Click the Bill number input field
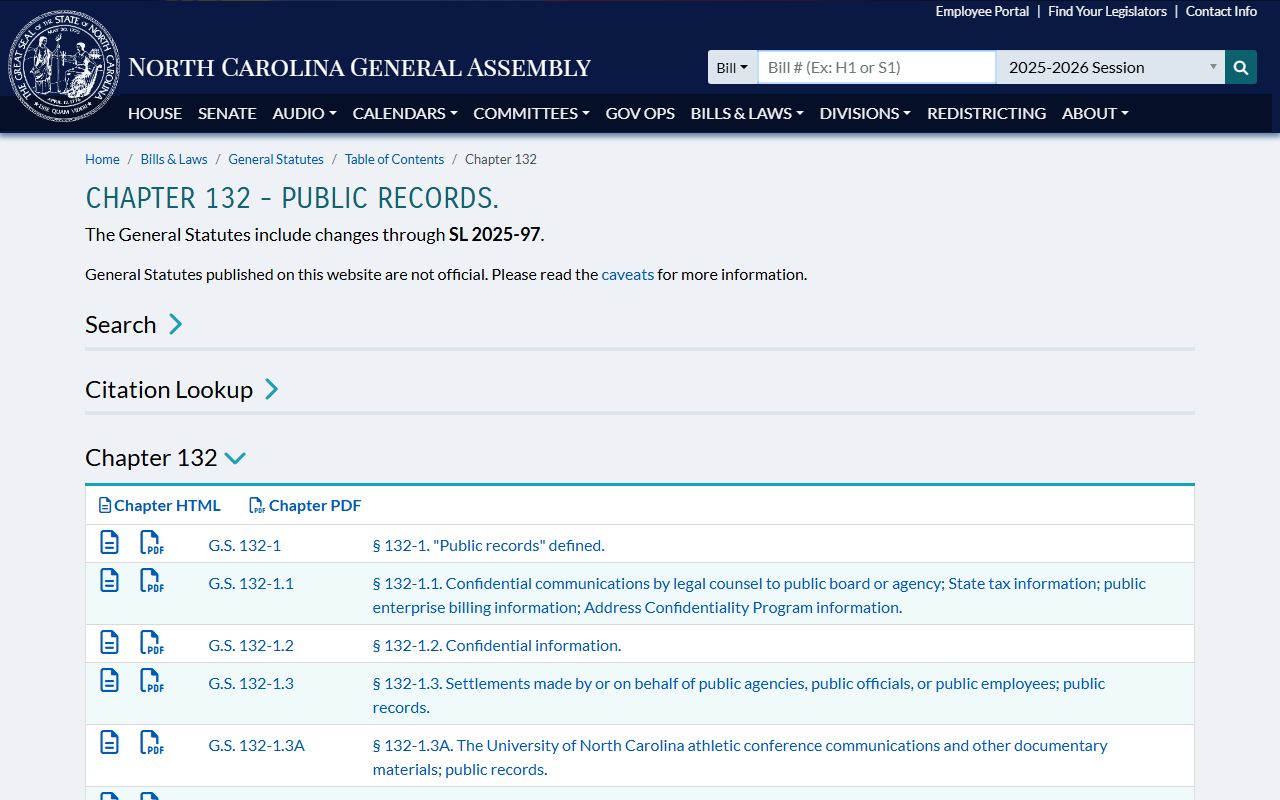The image size is (1280, 800). click(877, 67)
